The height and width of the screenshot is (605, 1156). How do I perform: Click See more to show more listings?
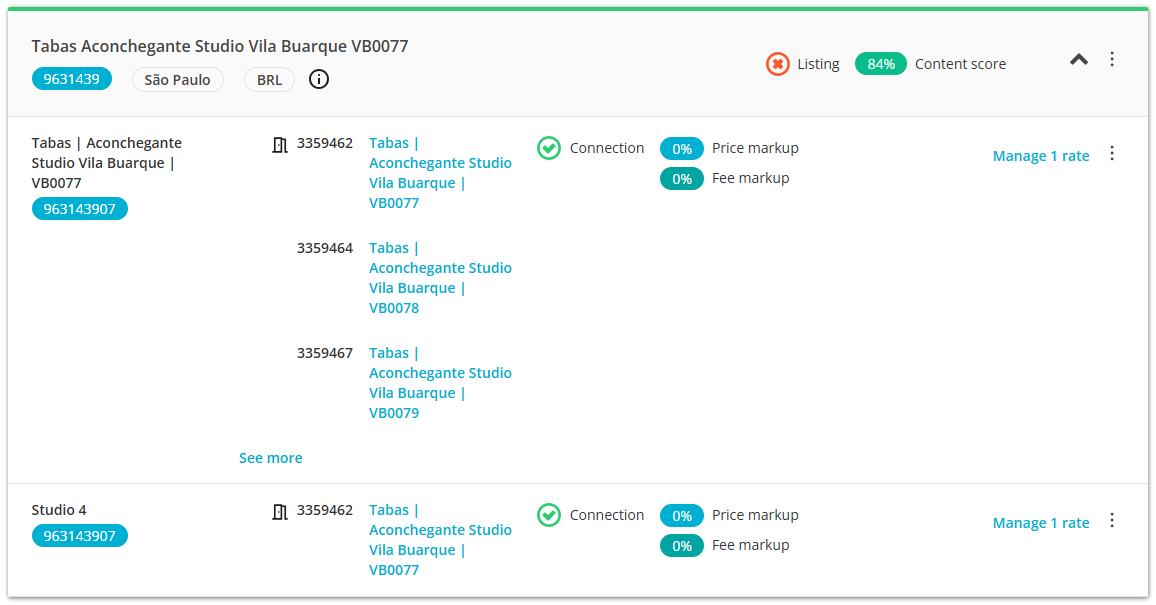tap(271, 458)
